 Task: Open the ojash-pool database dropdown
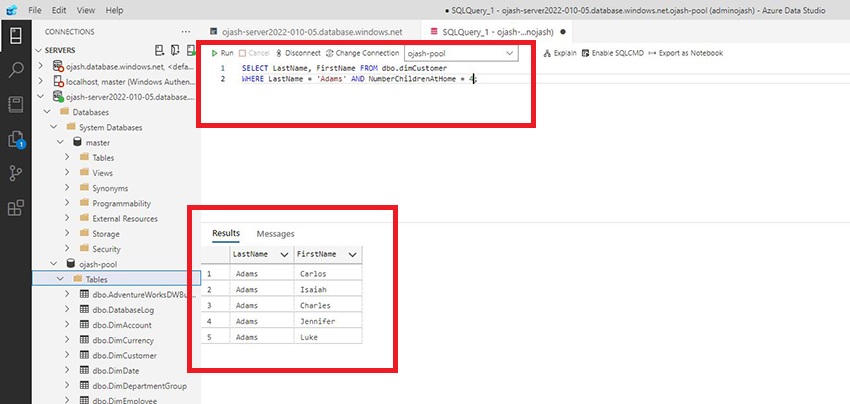tap(461, 53)
